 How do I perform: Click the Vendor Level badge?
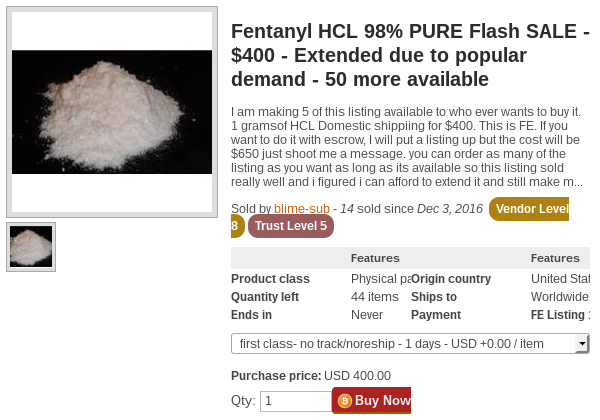529,209
